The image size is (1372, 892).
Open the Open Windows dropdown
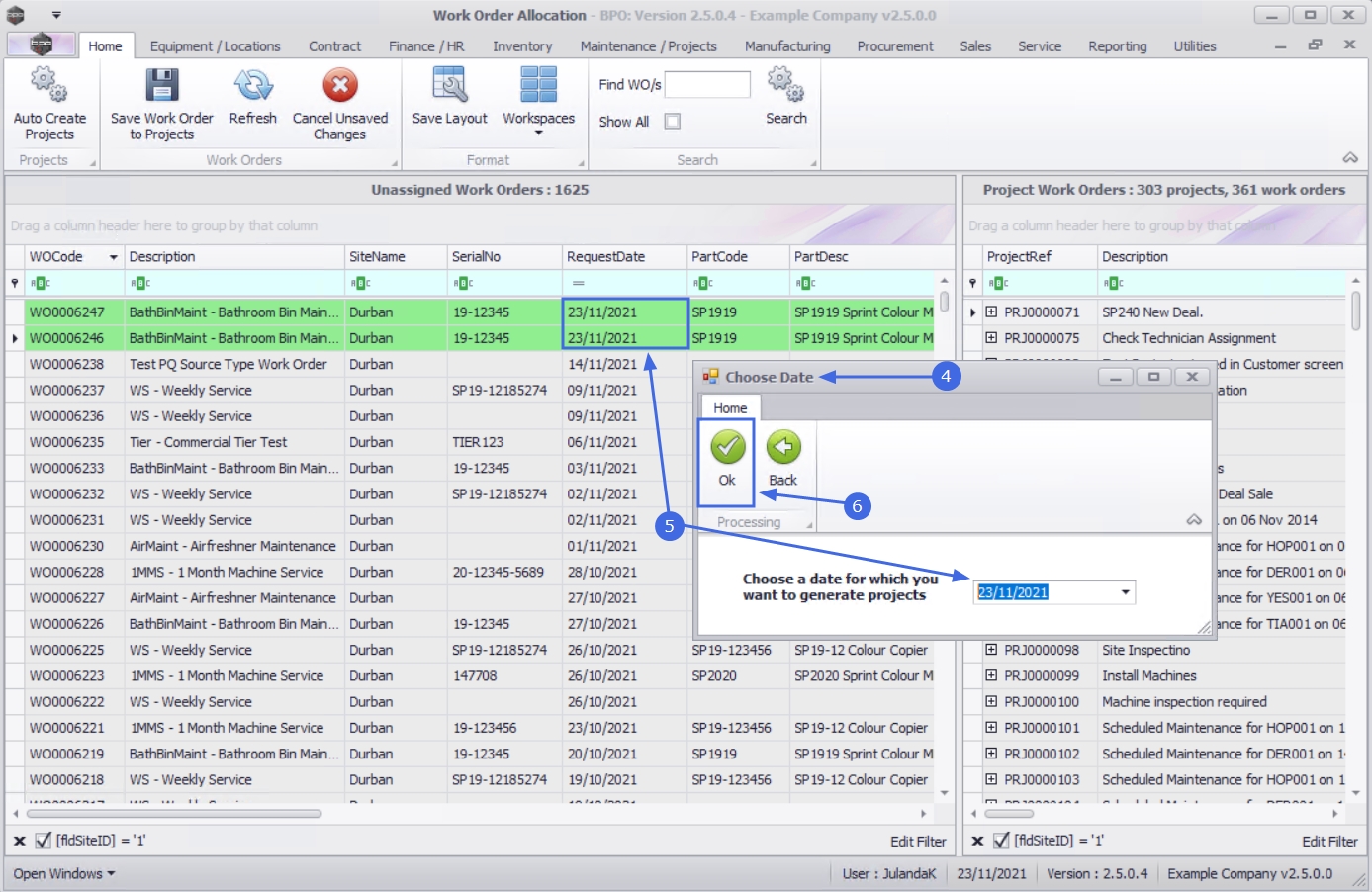pos(64,874)
